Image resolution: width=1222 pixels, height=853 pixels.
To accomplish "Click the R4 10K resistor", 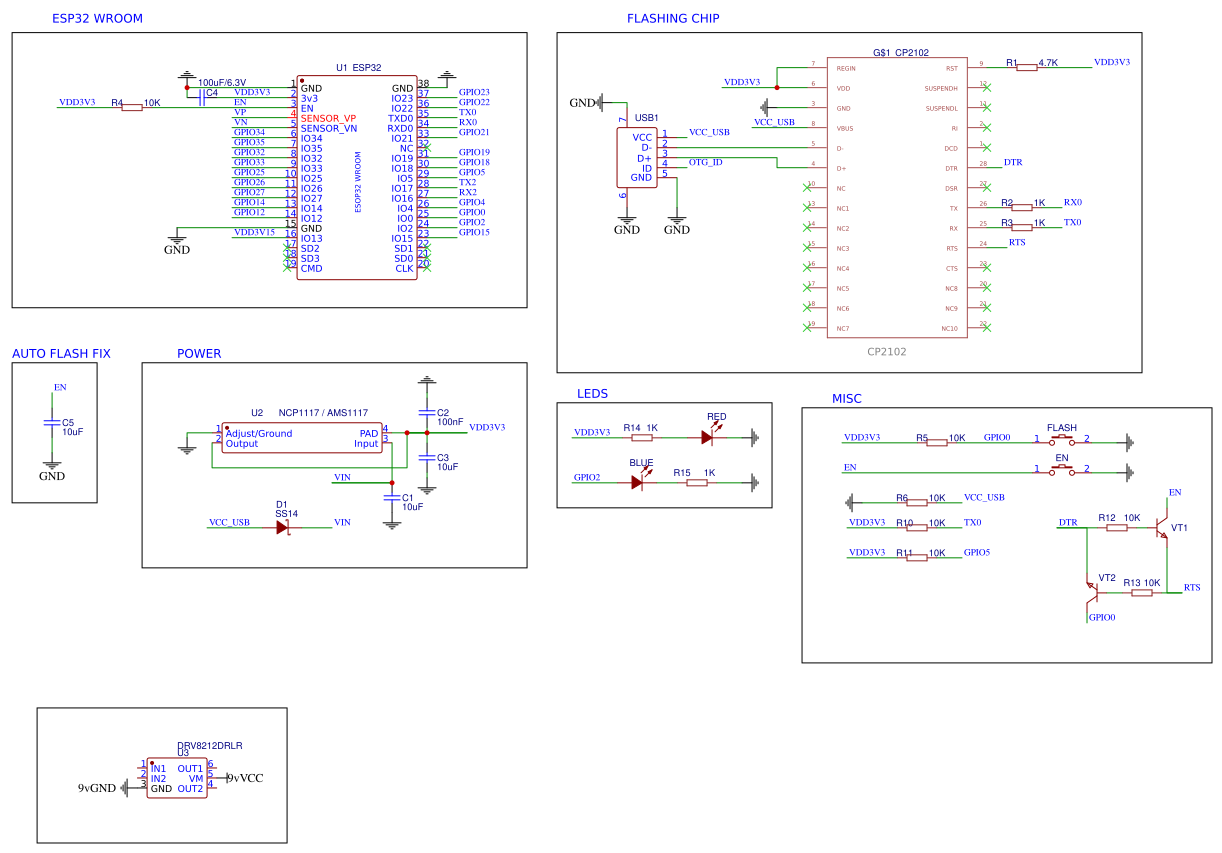I will point(132,106).
